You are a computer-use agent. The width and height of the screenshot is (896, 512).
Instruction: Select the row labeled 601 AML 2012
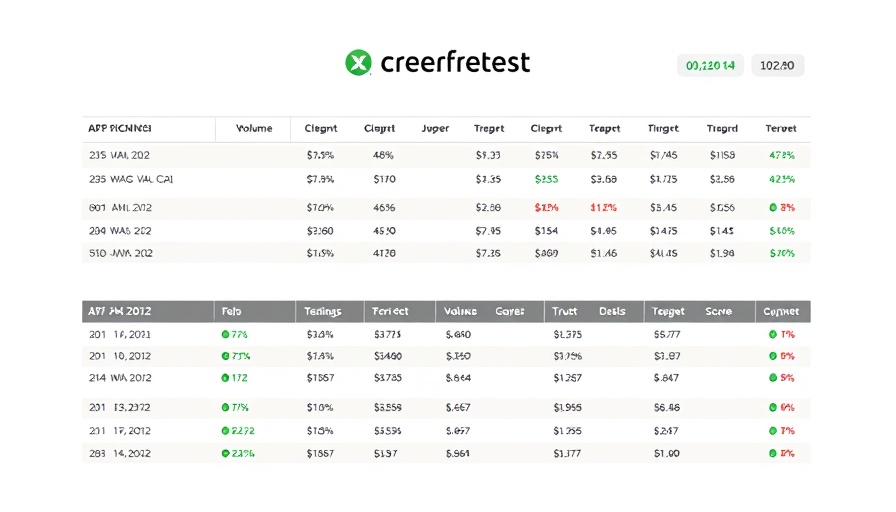tap(446, 208)
